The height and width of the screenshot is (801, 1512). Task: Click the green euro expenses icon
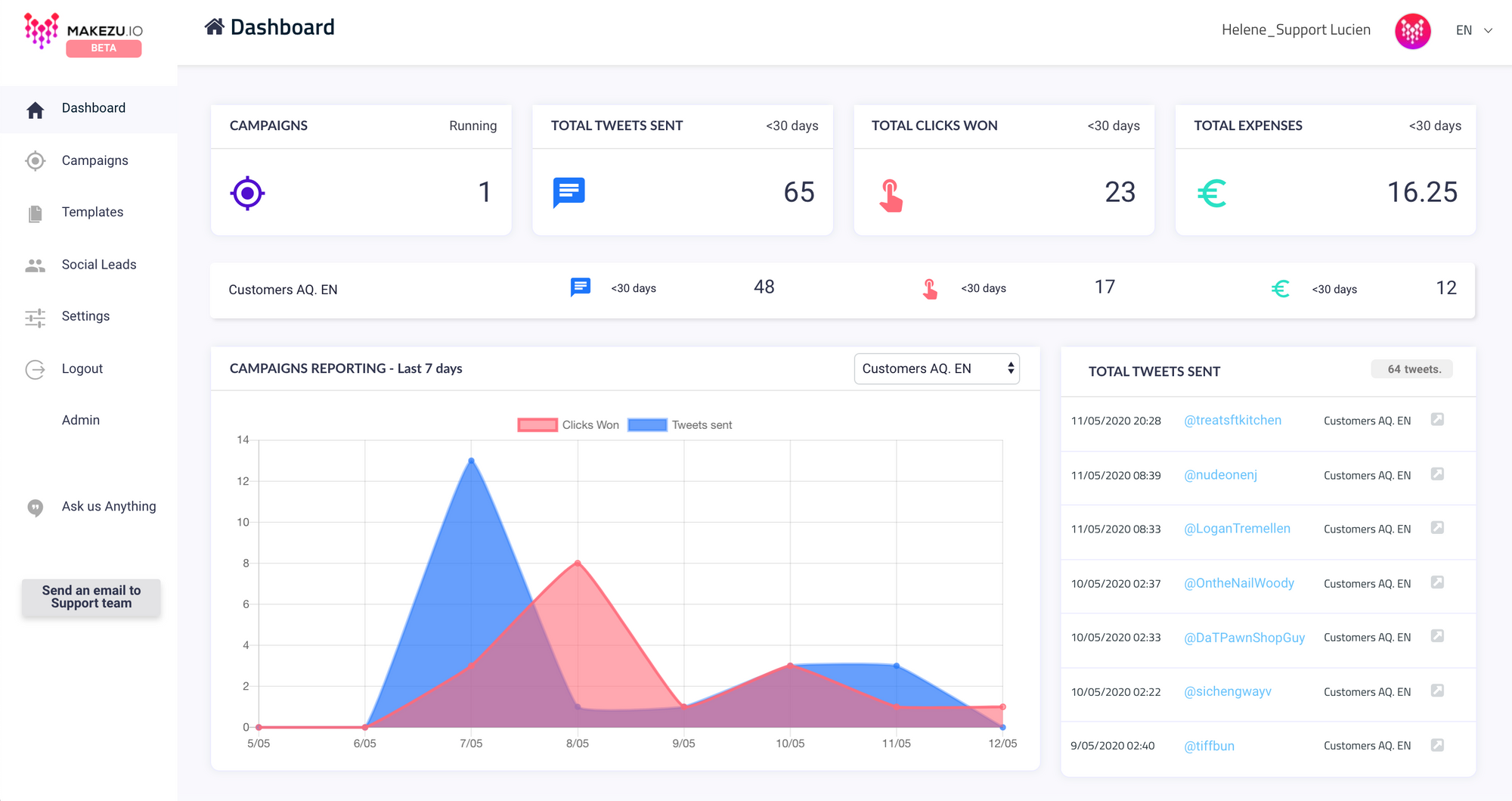(x=1212, y=194)
